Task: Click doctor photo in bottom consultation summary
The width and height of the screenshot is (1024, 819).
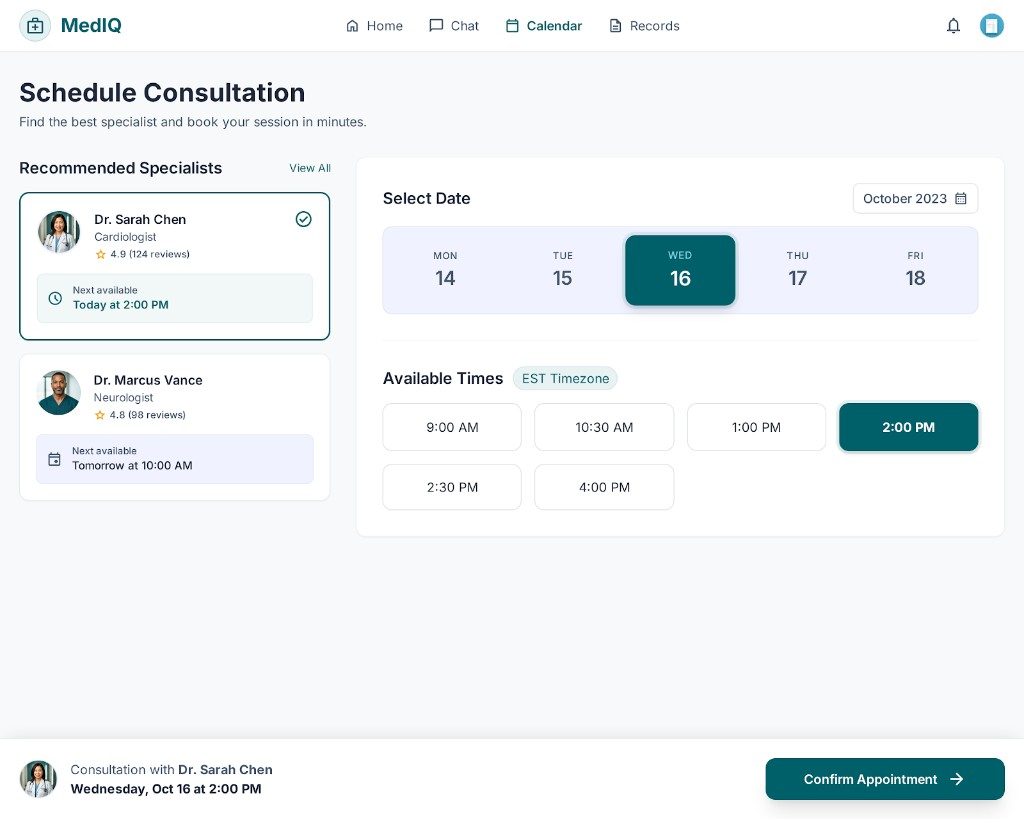Action: (x=38, y=779)
